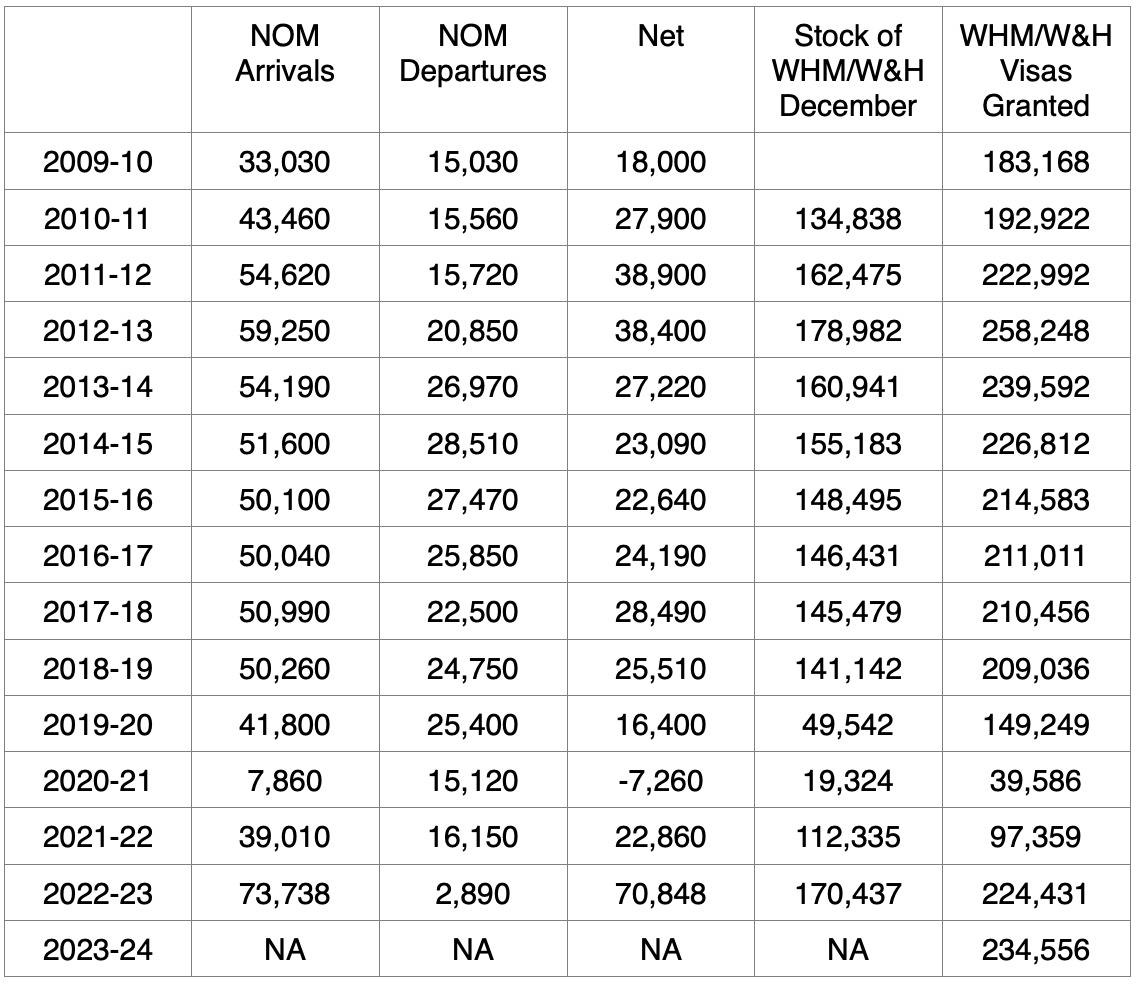The height and width of the screenshot is (988, 1138).
Task: Select the 2009-10 row label
Action: [x=97, y=161]
